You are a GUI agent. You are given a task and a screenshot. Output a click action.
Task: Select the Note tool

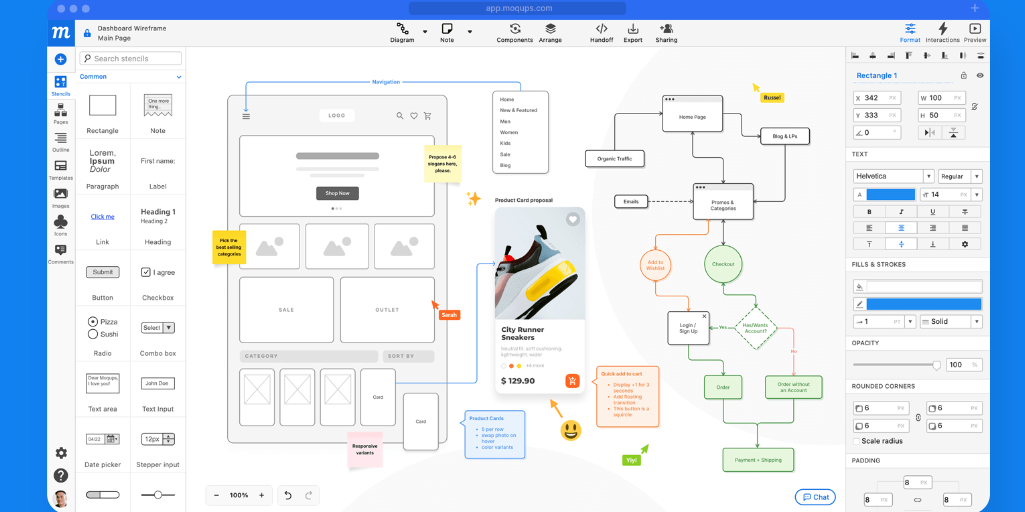(447, 33)
